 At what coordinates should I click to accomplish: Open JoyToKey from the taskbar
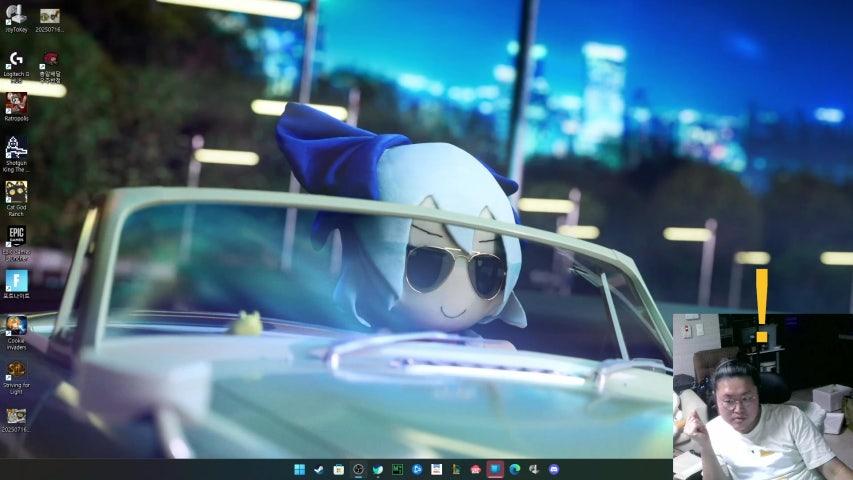coord(534,469)
